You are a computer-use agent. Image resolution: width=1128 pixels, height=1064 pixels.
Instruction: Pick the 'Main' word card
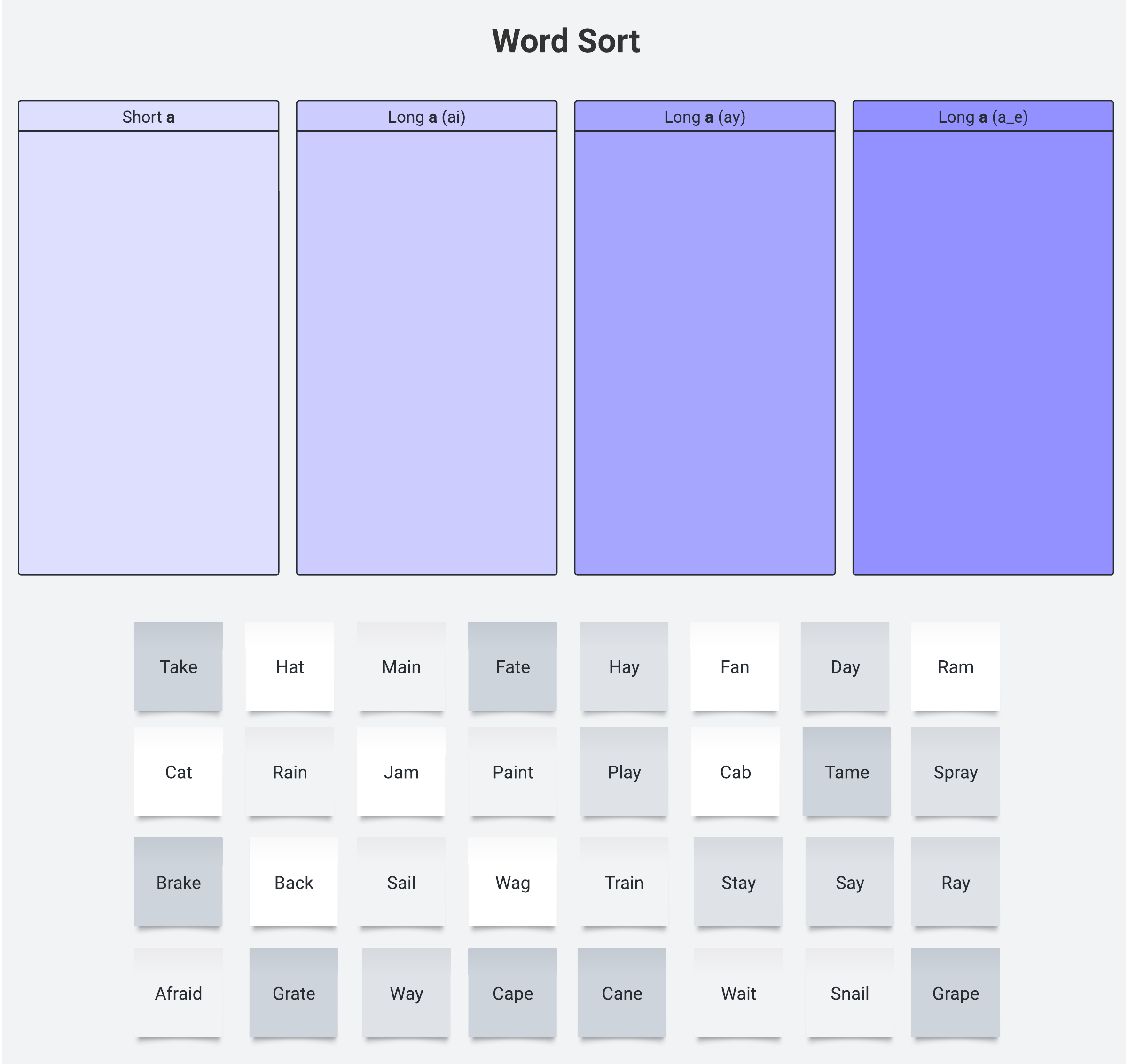[x=401, y=666]
